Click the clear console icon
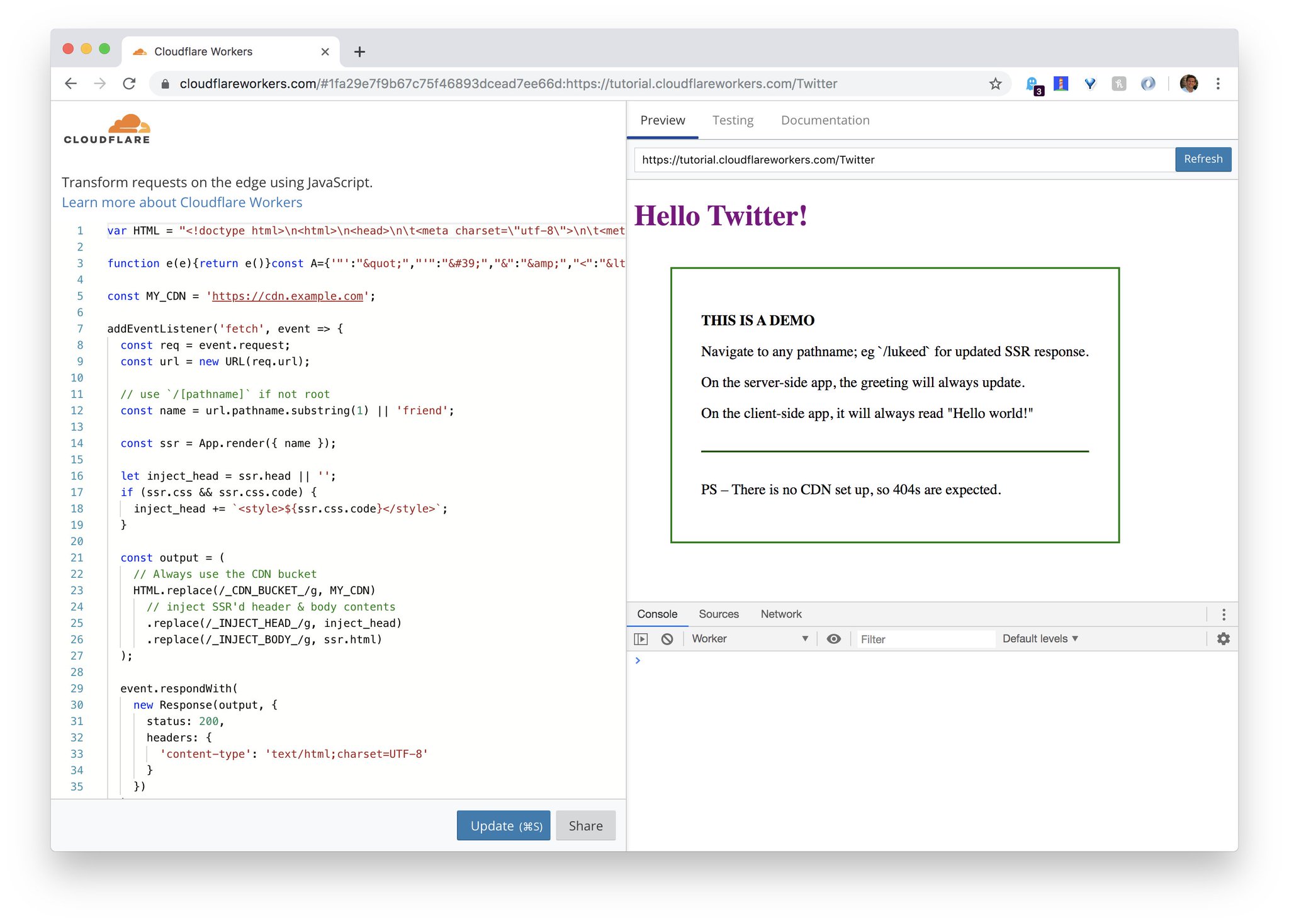This screenshot has height=924, width=1289. pyautogui.click(x=667, y=639)
